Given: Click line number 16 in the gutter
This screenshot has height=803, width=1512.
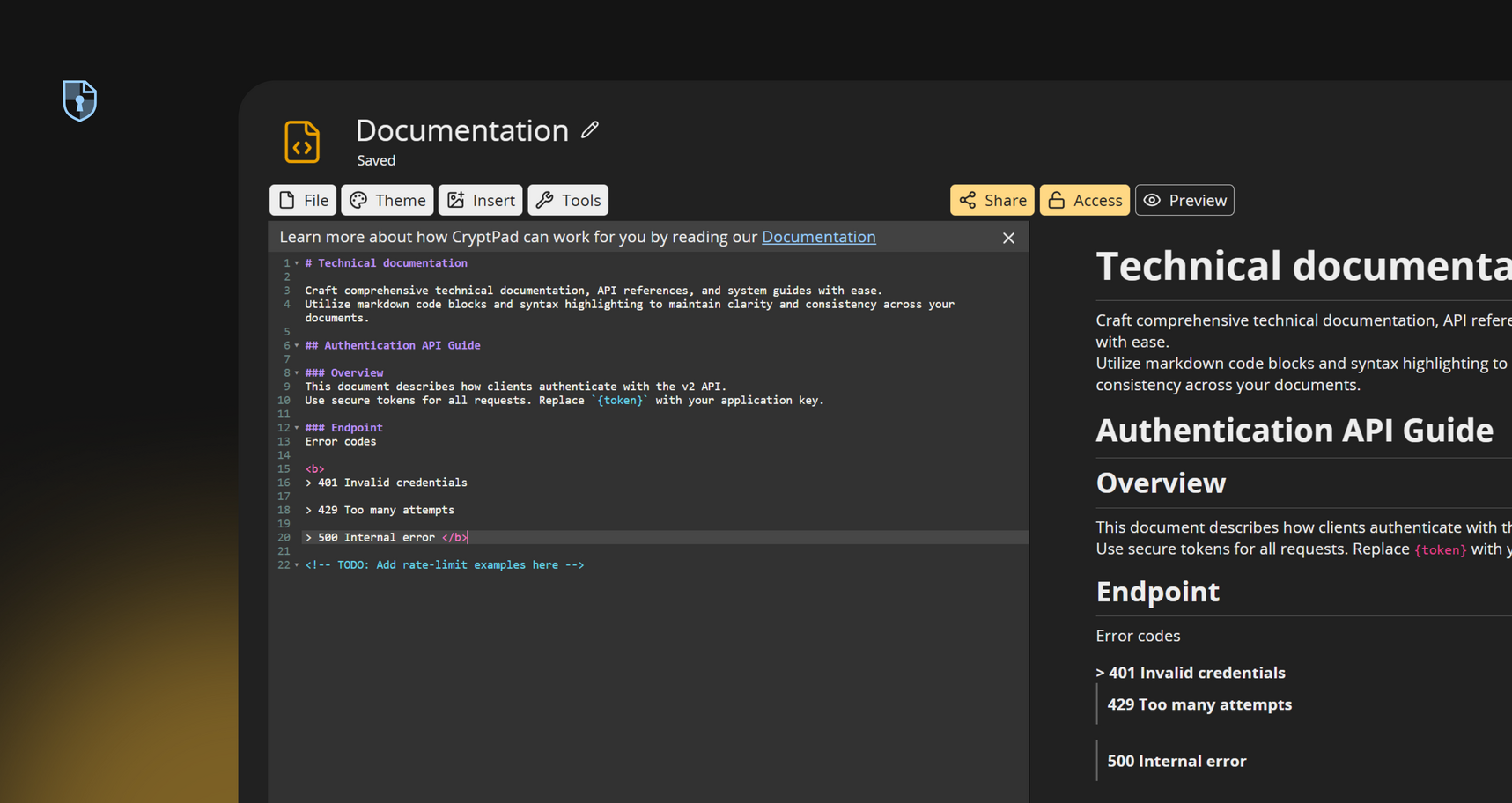Looking at the screenshot, I should (x=284, y=483).
